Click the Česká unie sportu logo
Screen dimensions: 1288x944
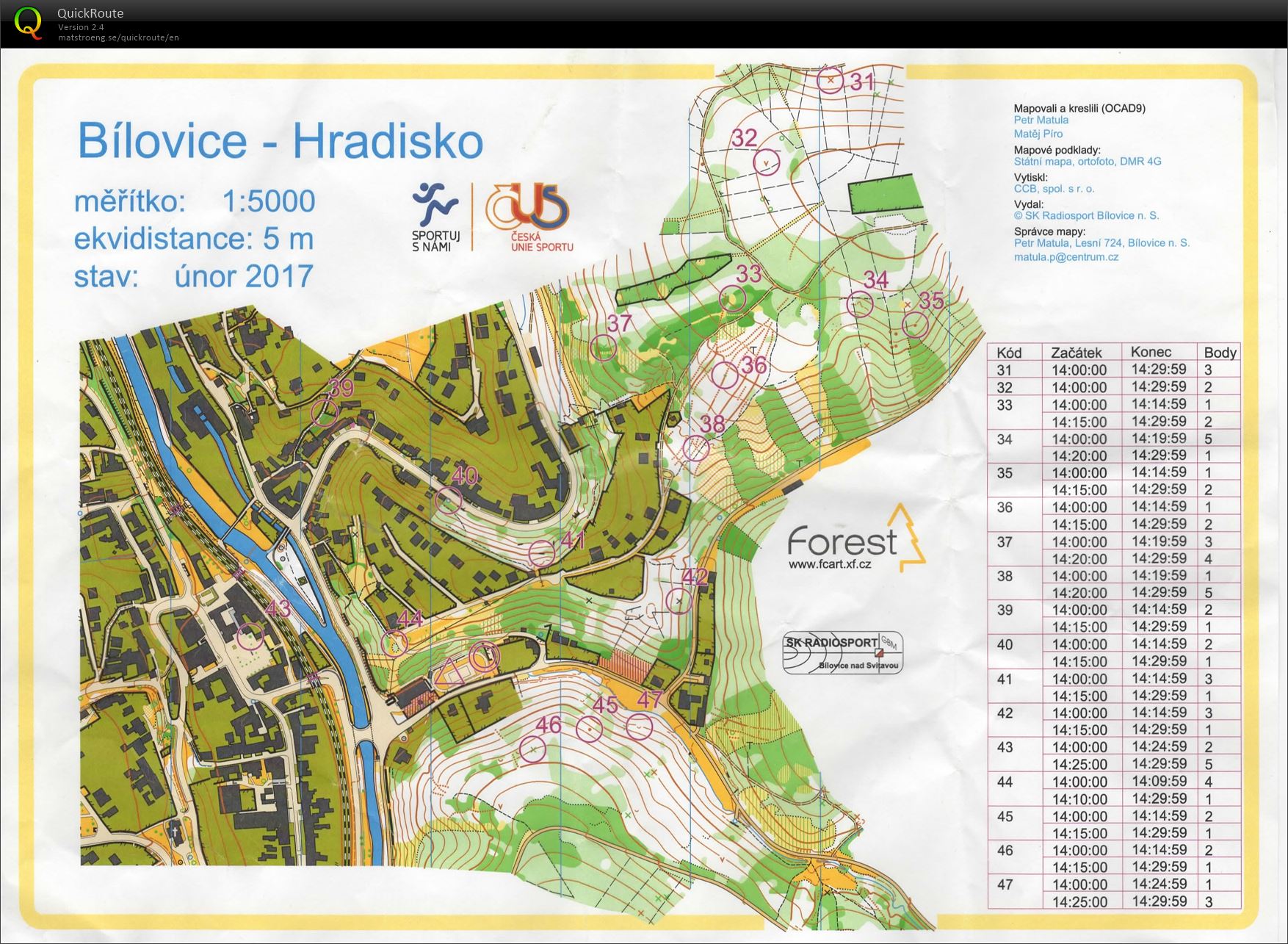click(x=528, y=217)
